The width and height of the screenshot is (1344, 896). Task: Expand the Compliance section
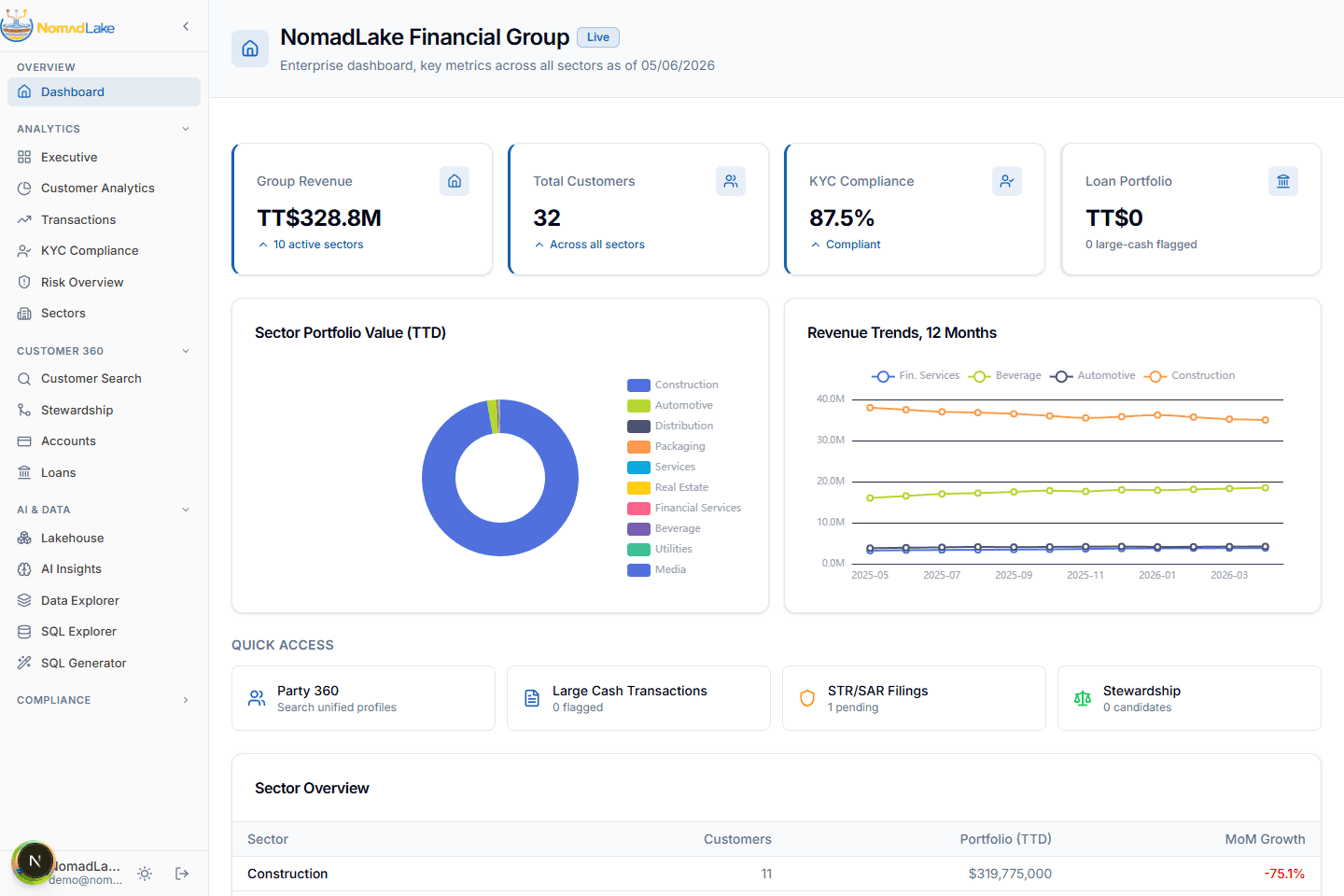[186, 700]
